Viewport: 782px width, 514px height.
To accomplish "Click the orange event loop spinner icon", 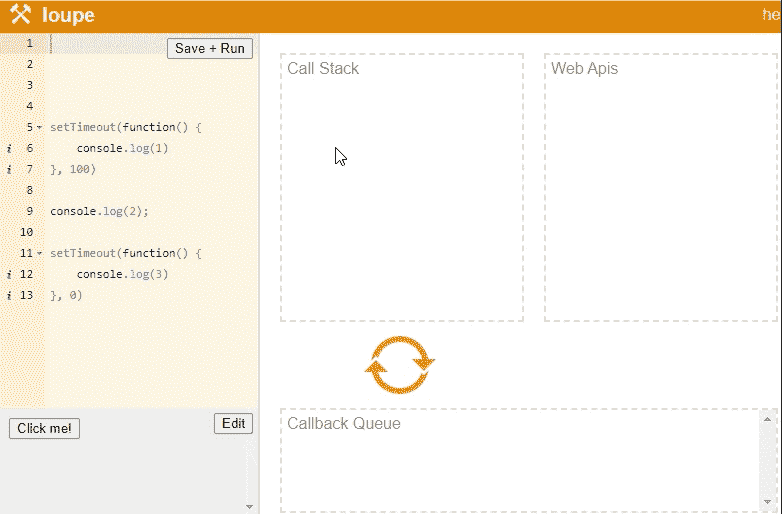I will pyautogui.click(x=400, y=365).
